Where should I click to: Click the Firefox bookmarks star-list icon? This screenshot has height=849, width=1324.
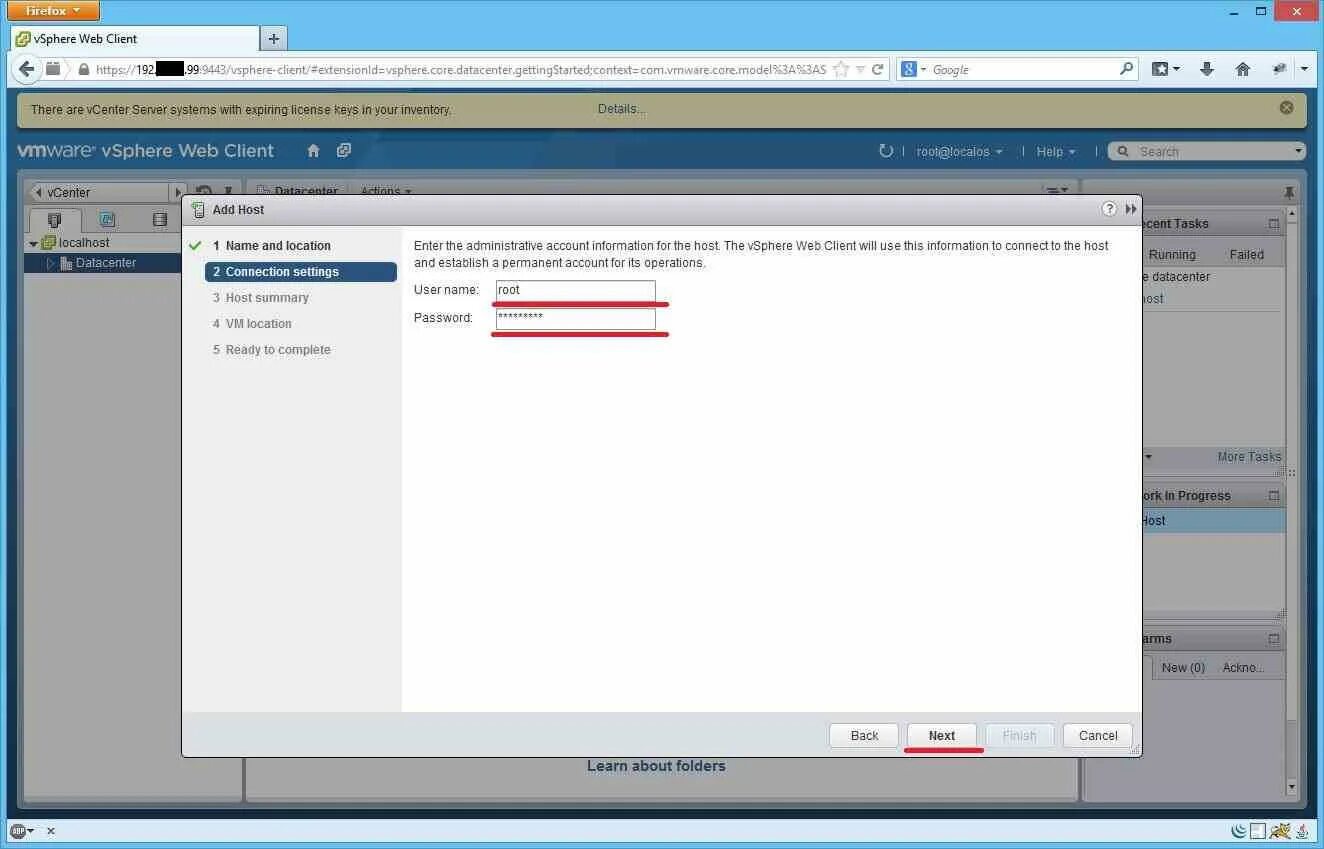tap(1160, 69)
